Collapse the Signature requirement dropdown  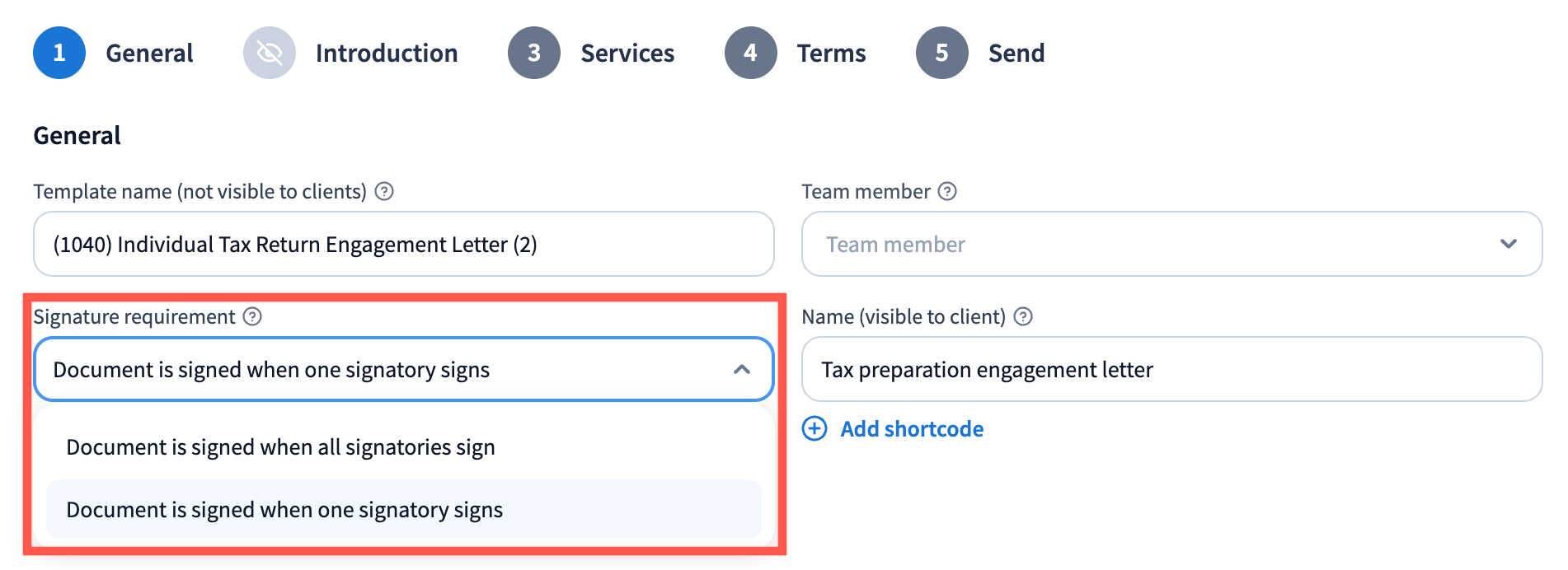click(741, 369)
